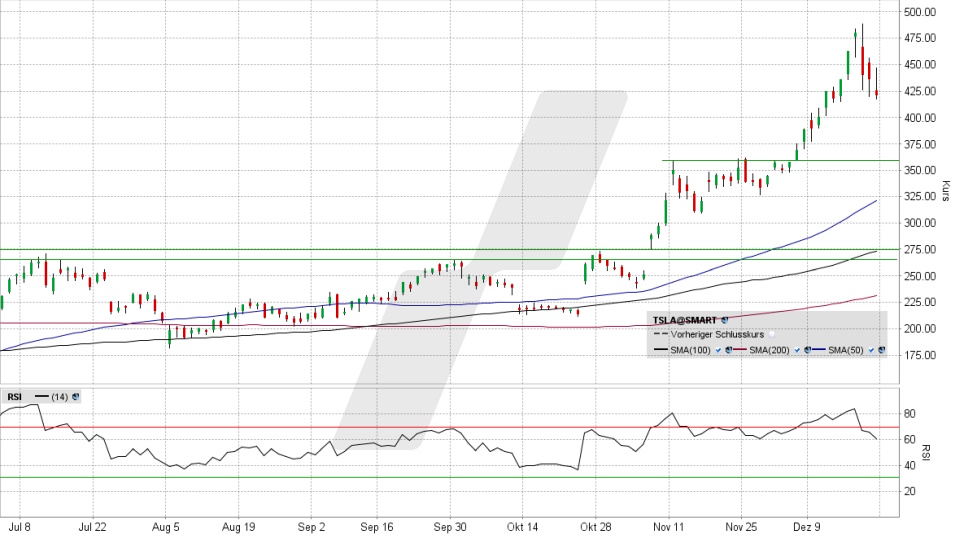Click the 175.00 price axis value
Image resolution: width=960 pixels, height=540 pixels.
920,355
